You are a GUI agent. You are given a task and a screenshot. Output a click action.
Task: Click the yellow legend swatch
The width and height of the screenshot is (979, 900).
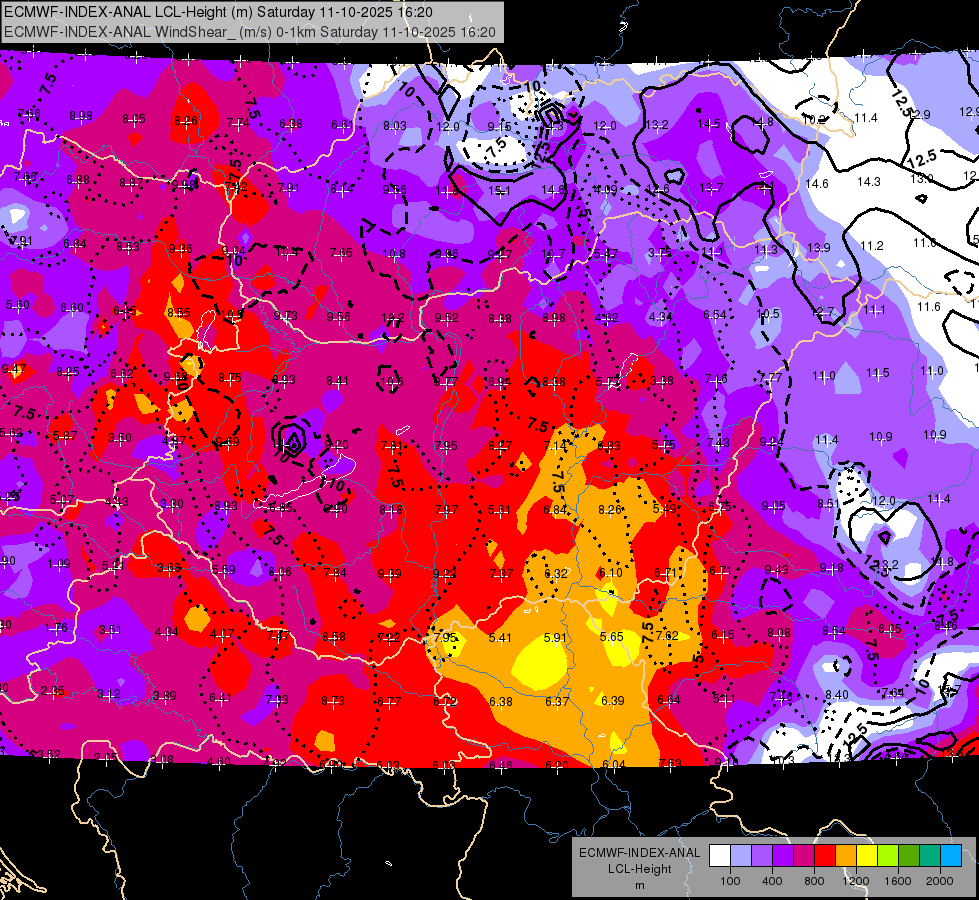click(x=867, y=855)
